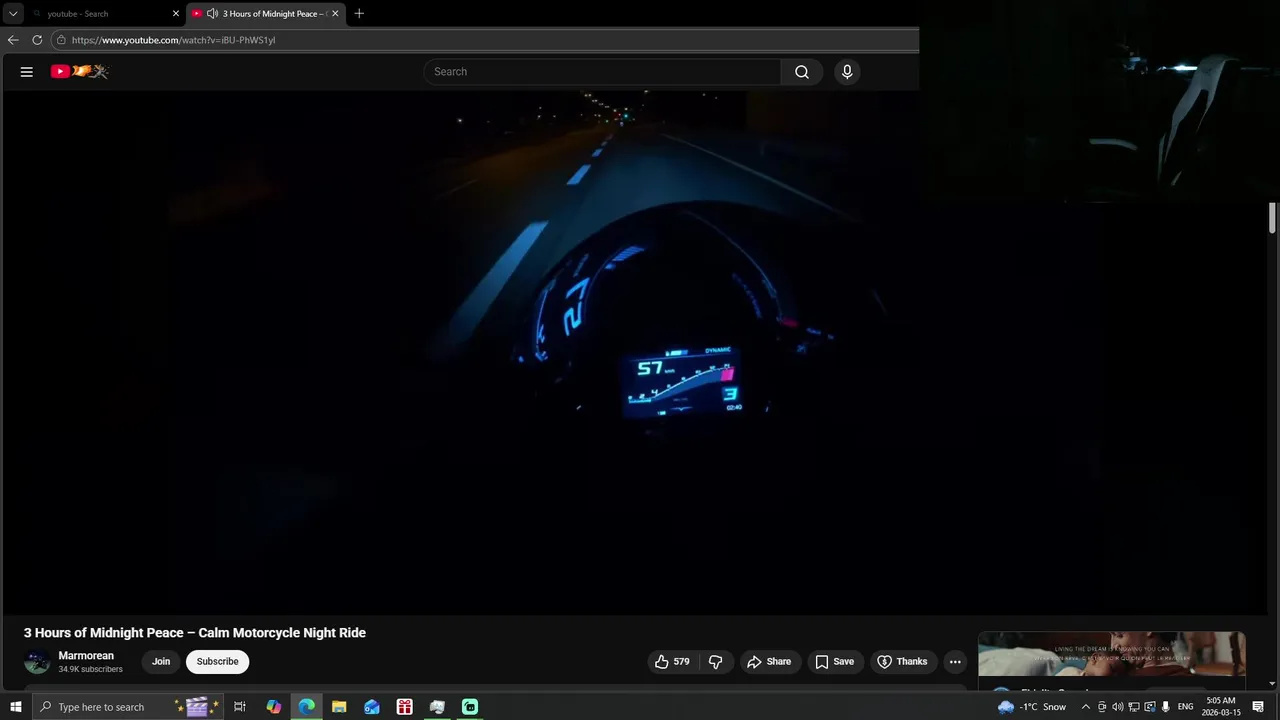Click the page vertical scrollbar thumb
This screenshot has width=1280, height=720.
(1272, 218)
